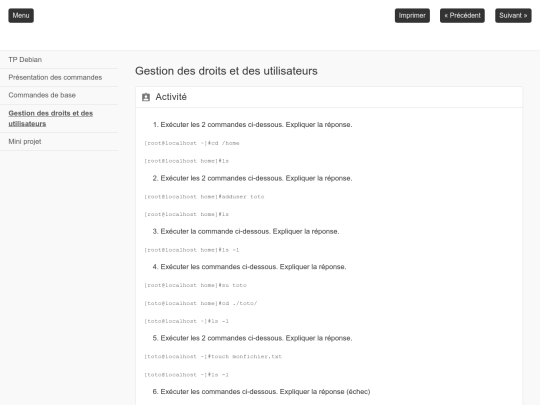Viewport: 540px width, 405px height.
Task: Select Gestion des droits et des utilisateurs link
Action: click(51, 118)
